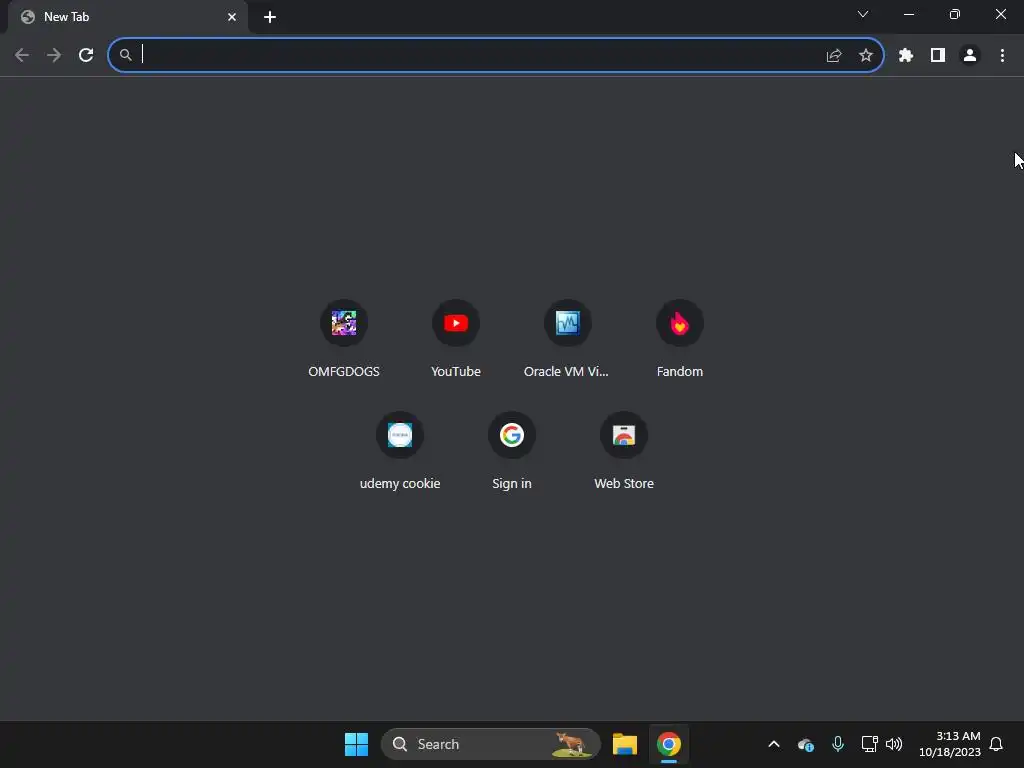Go forward with the forward arrow
Image resolution: width=1024 pixels, height=768 pixels.
click(54, 55)
